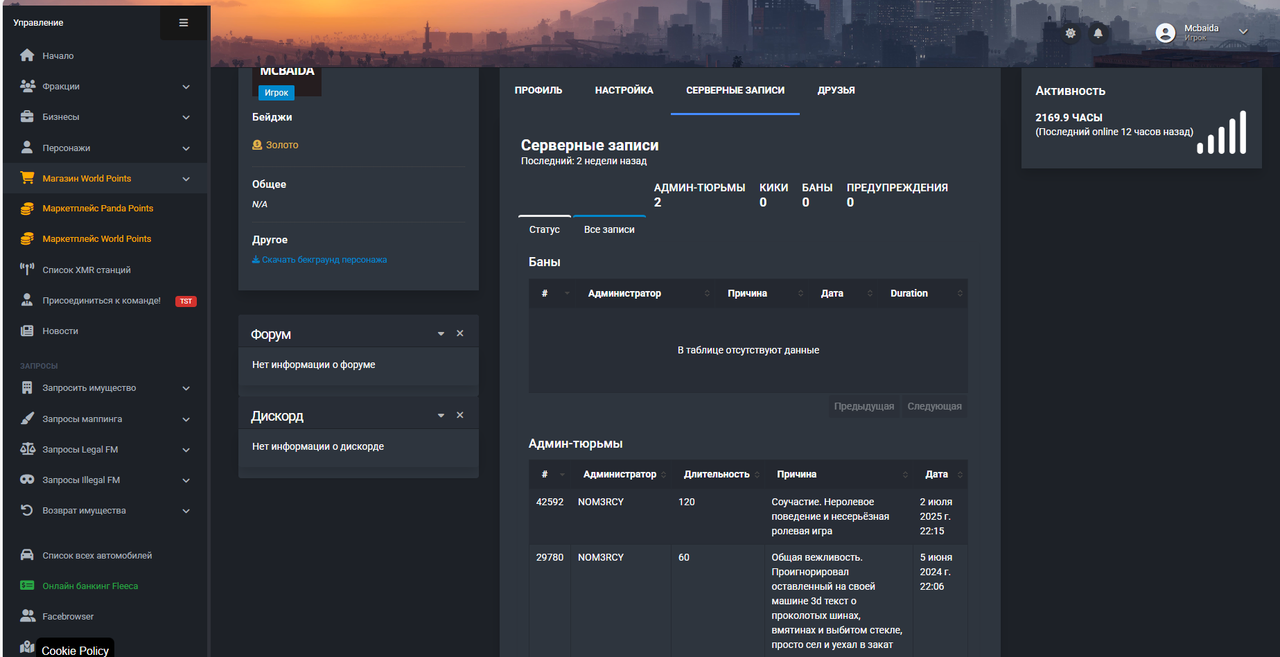1280x657 pixels.
Task: Click the Предыдущая pagination button
Action: tap(864, 406)
